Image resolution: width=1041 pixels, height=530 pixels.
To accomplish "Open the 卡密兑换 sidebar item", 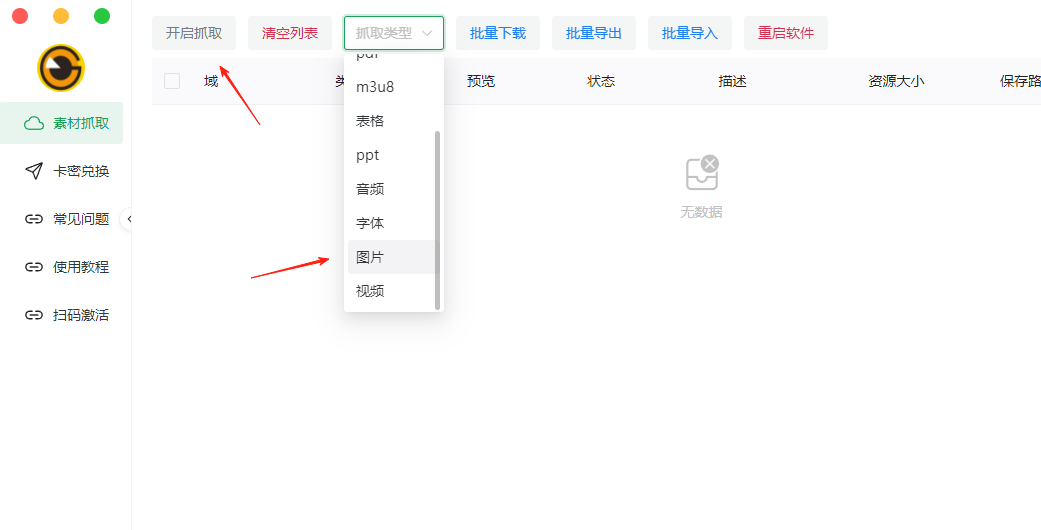I will point(62,171).
